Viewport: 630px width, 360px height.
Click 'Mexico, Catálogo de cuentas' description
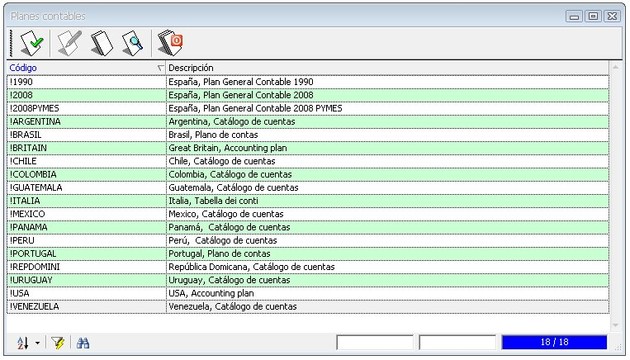226,214
